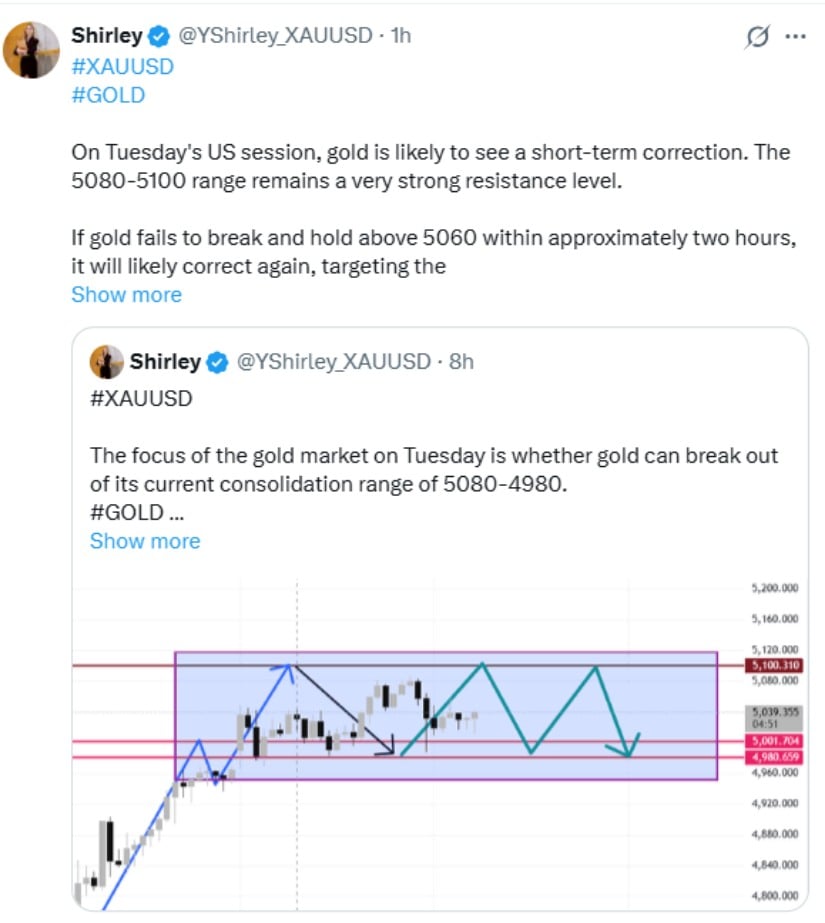Open the #GOLD hashtag in main post
Viewport: 825px width, 923px height.
(x=108, y=95)
